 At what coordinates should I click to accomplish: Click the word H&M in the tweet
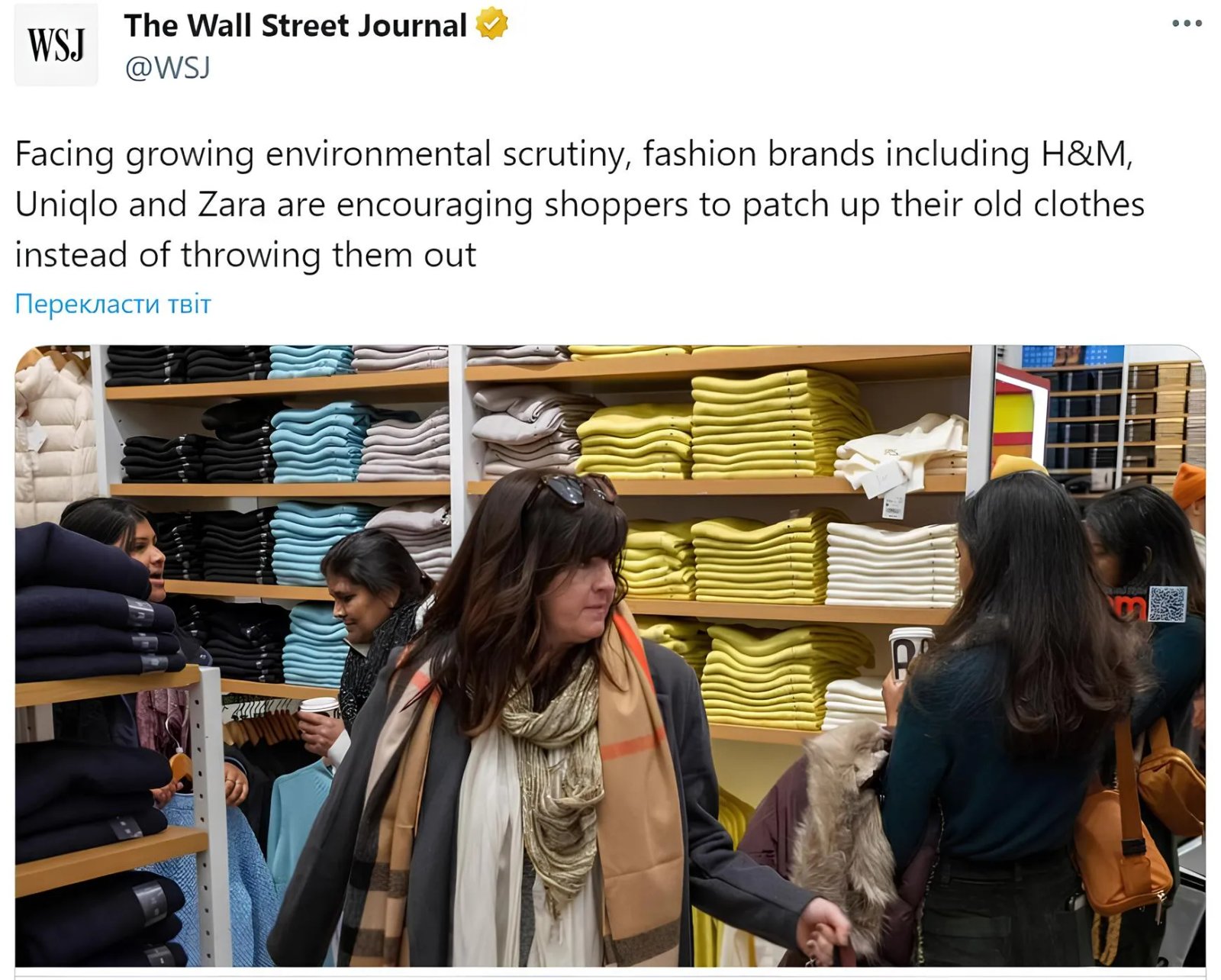tap(1085, 153)
